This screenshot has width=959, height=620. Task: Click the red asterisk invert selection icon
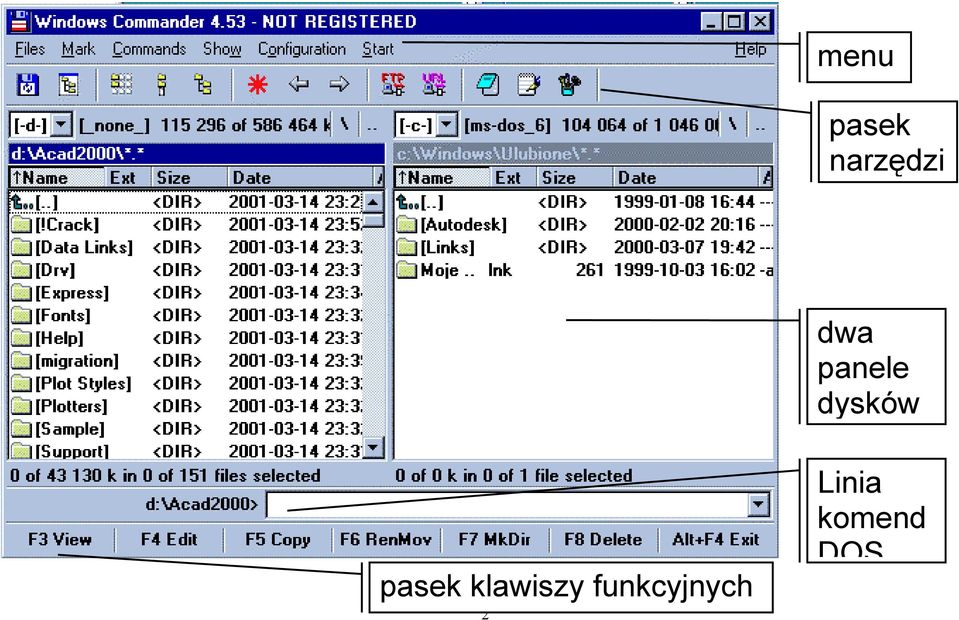click(x=257, y=84)
